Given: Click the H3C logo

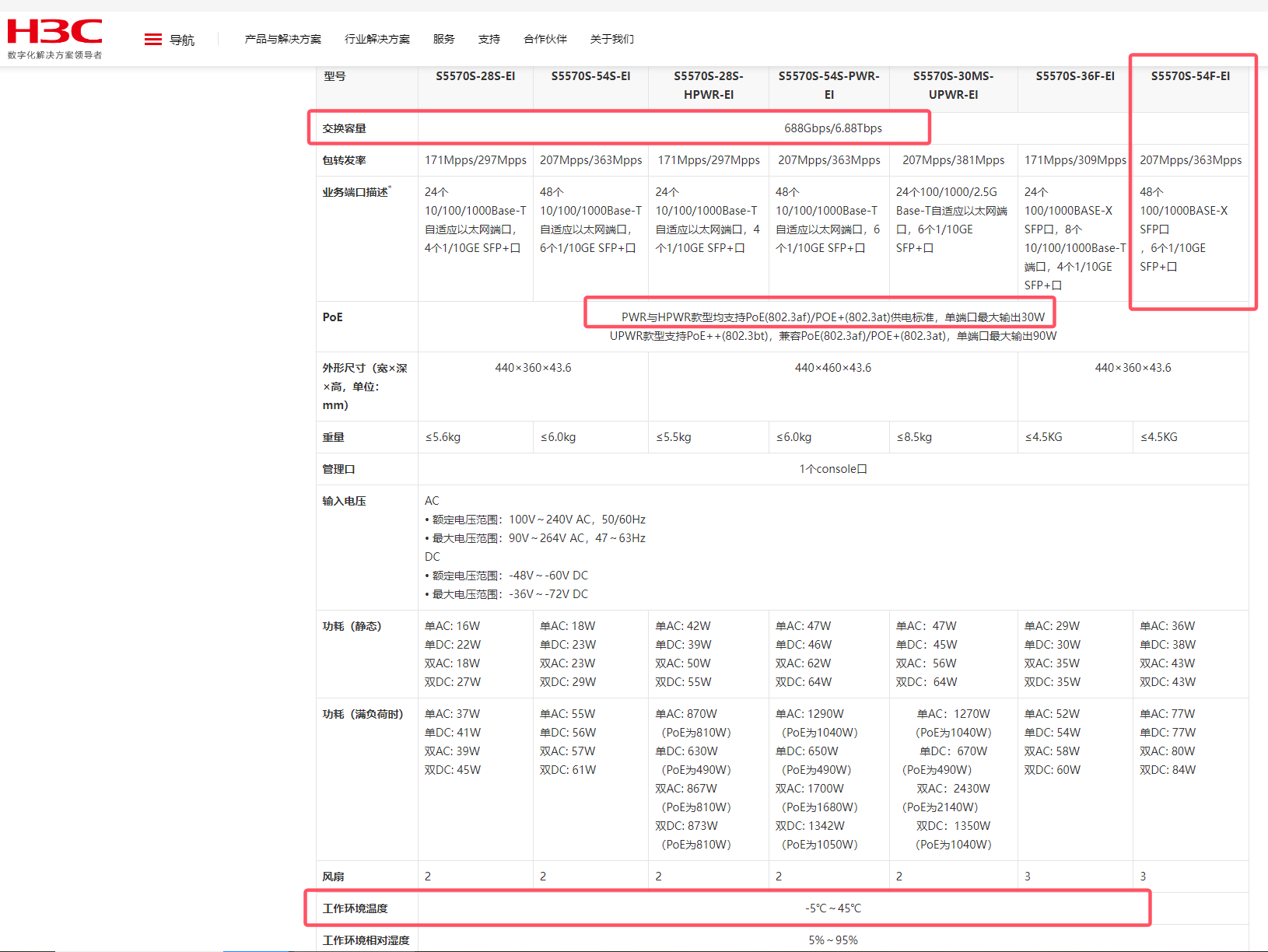Looking at the screenshot, I should tap(54, 32).
